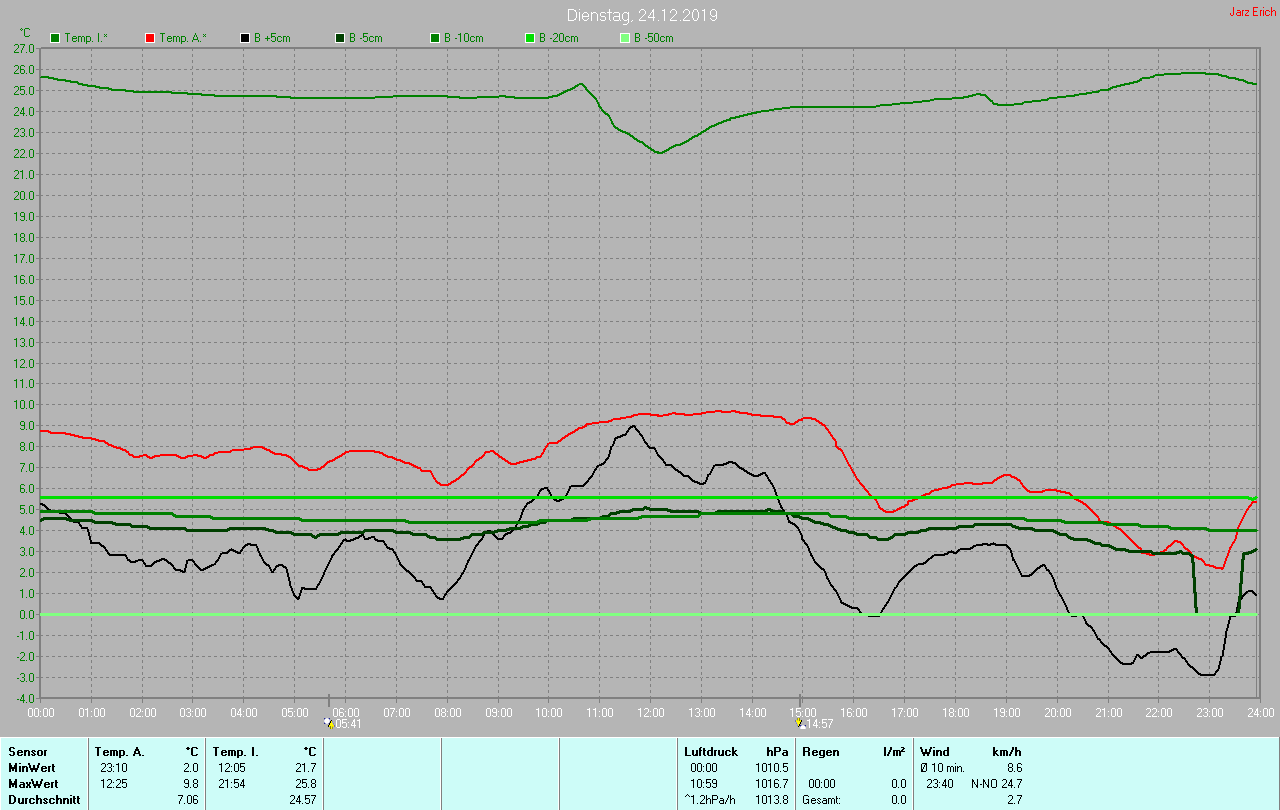Viewport: 1280px width, 810px height.
Task: Select the Luftdruck column header
Action: [x=710, y=751]
